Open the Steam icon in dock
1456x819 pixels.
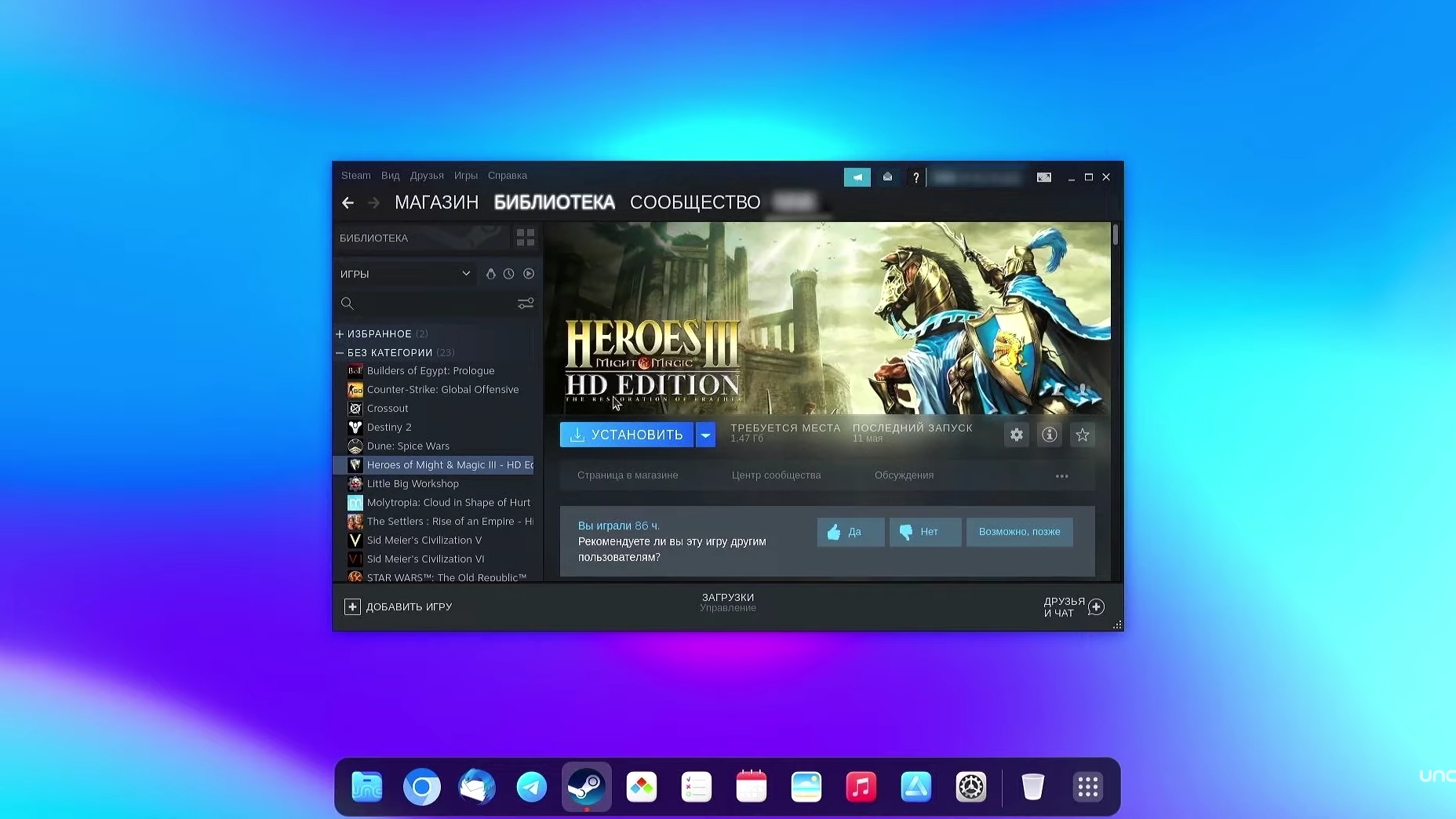[x=587, y=787]
